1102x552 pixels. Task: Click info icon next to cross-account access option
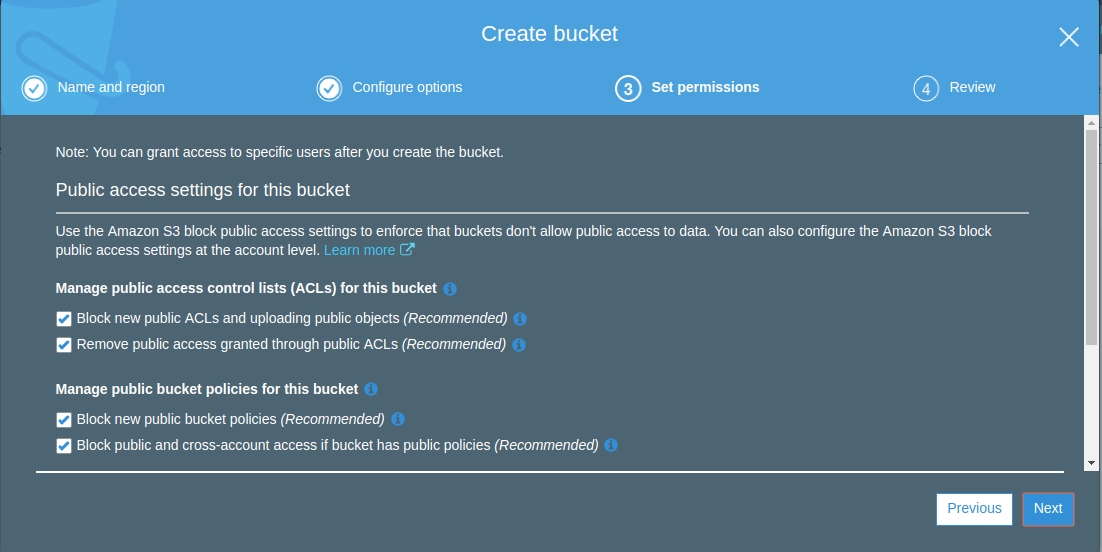point(611,445)
